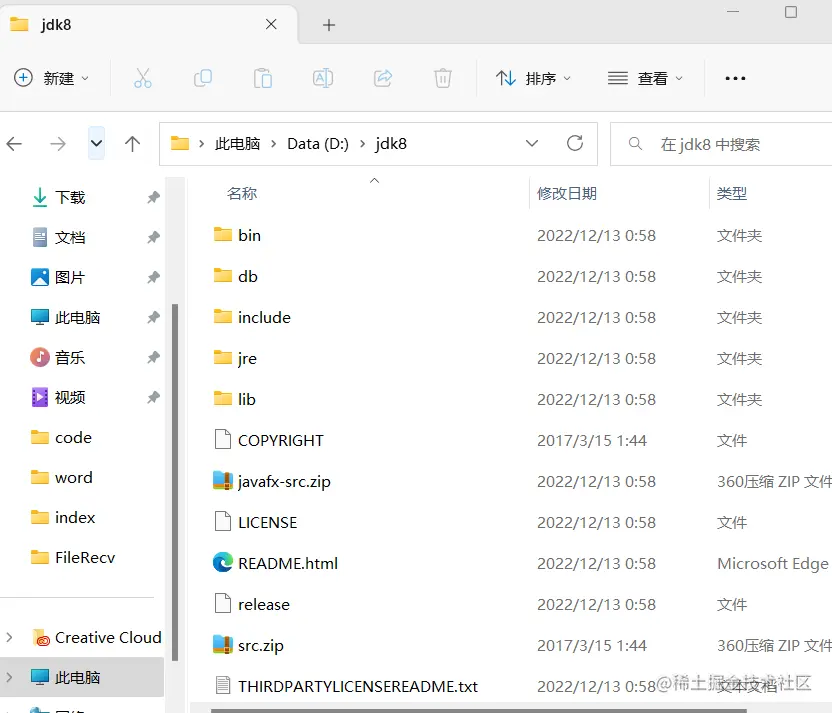Click pin icon next to 音乐
The height and width of the screenshot is (713, 832).
(x=153, y=358)
